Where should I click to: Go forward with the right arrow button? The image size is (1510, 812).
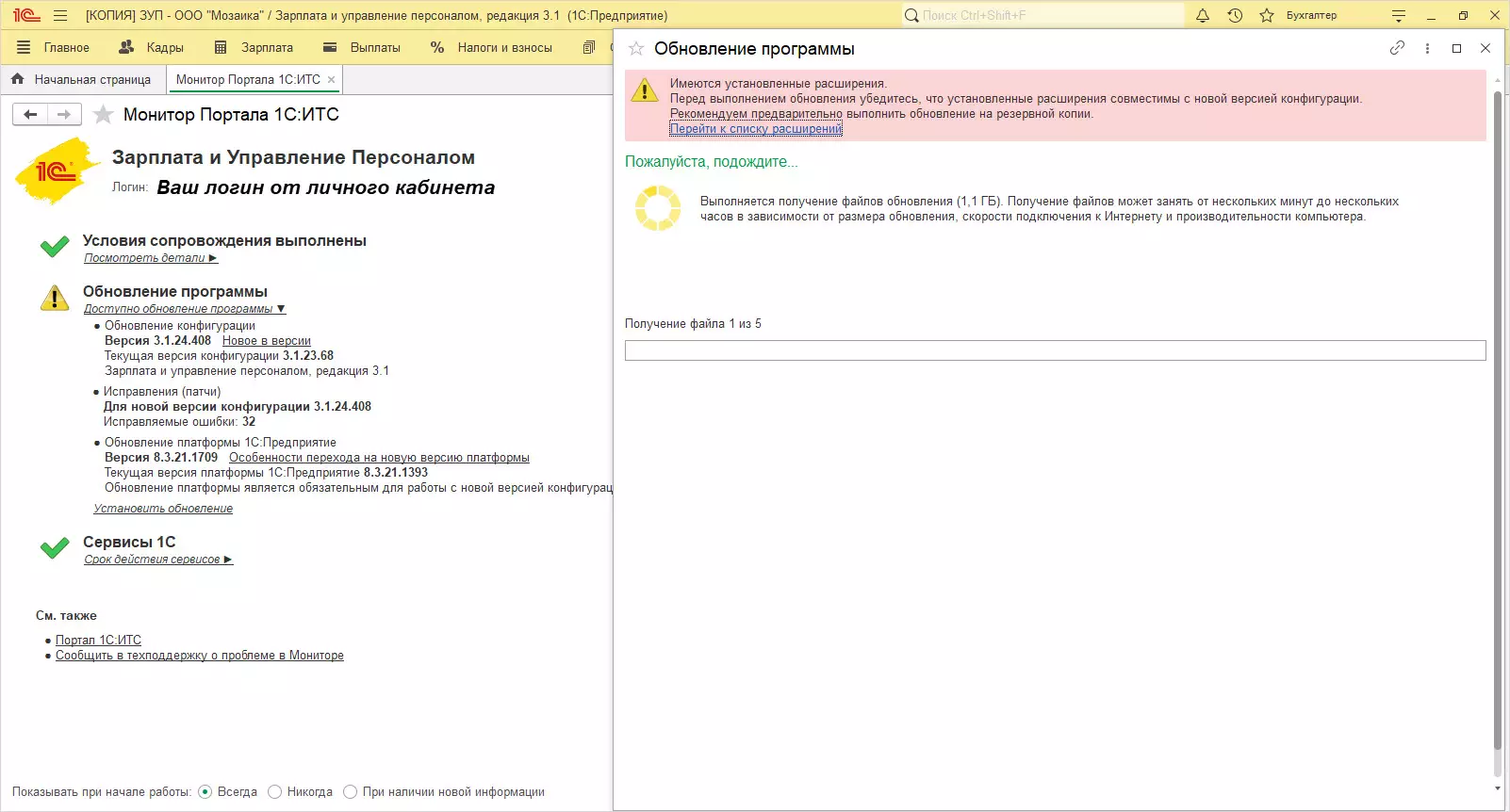(64, 114)
